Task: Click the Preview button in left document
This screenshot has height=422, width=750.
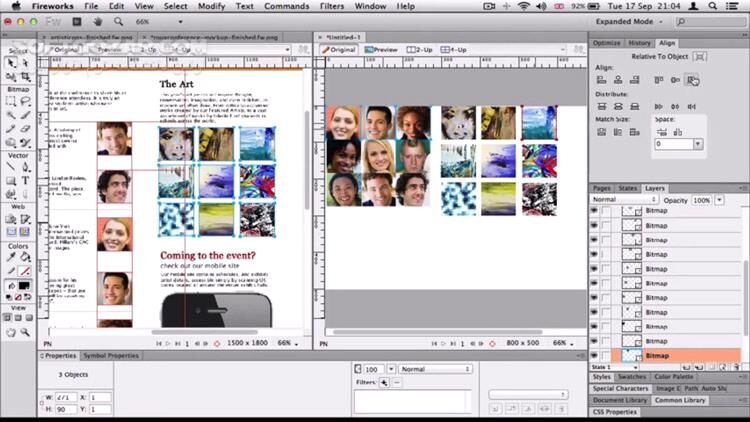Action: (x=107, y=49)
